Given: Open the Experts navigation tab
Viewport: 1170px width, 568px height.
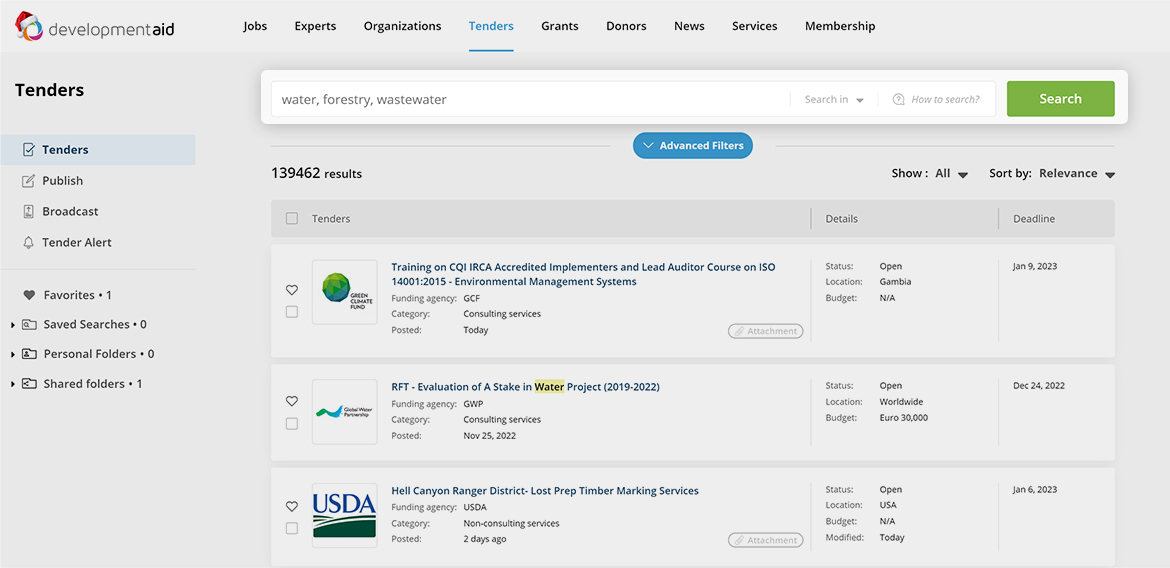Looking at the screenshot, I should (x=316, y=26).
